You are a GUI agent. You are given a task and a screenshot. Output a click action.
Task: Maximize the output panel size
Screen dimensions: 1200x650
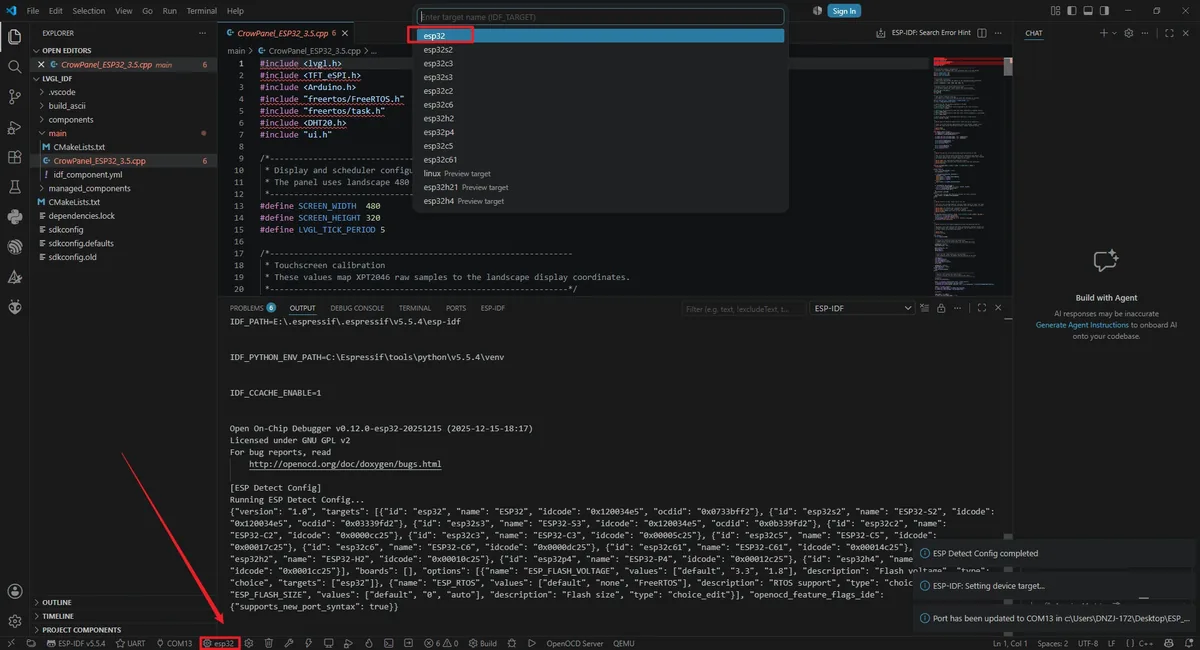click(982, 308)
